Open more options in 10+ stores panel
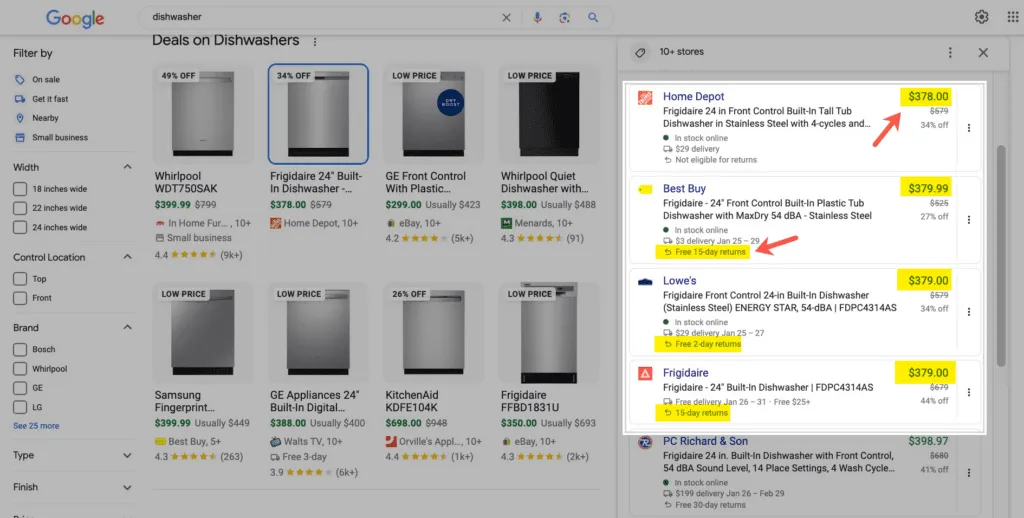 tap(950, 52)
